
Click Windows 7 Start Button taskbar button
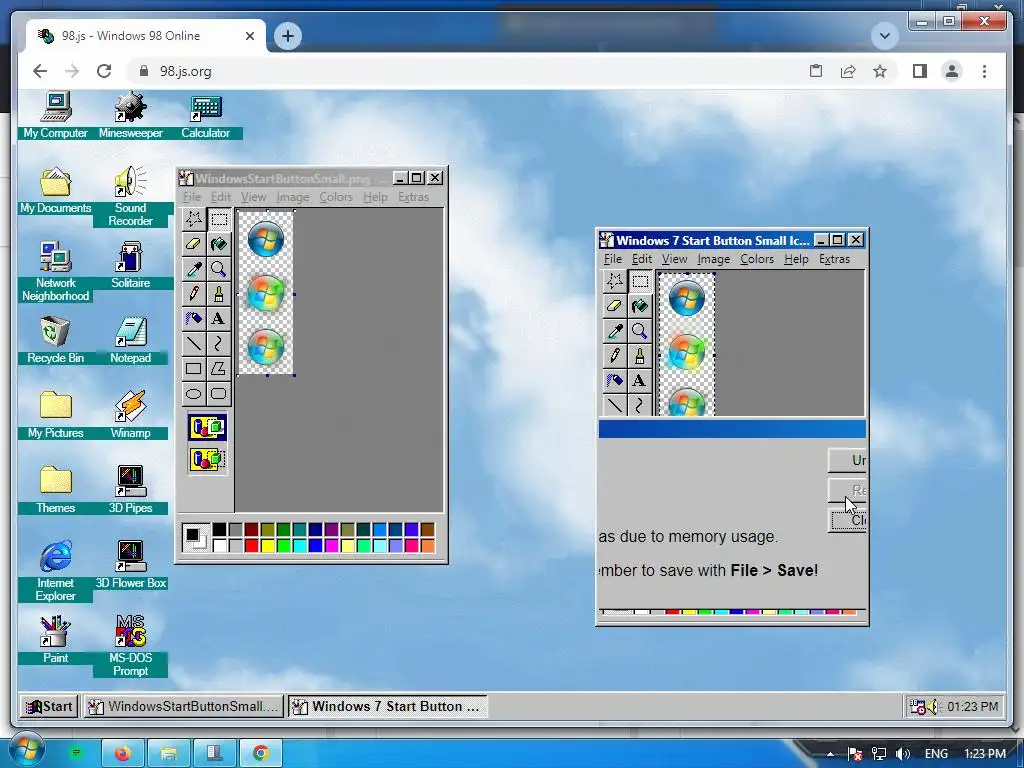387,706
